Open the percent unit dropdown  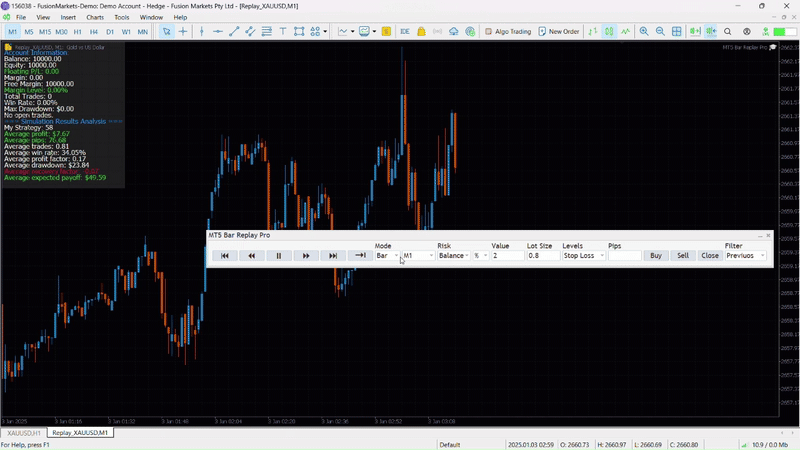point(481,256)
